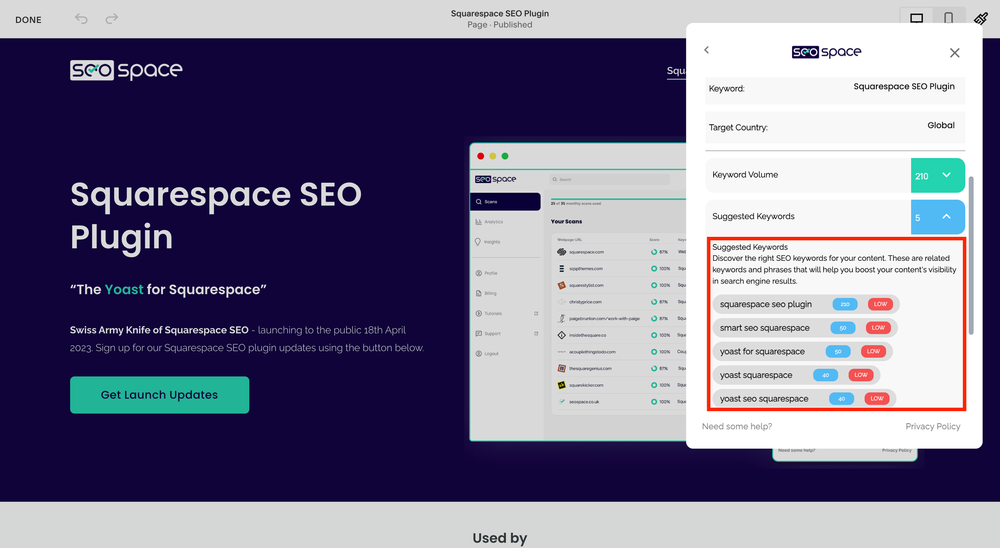Click the search box in the dashboard mockup
The height and width of the screenshot is (548, 1000).
pos(610,179)
